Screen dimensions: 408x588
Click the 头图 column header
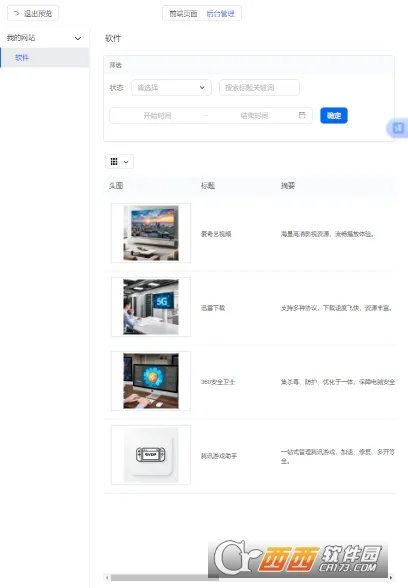(116, 186)
